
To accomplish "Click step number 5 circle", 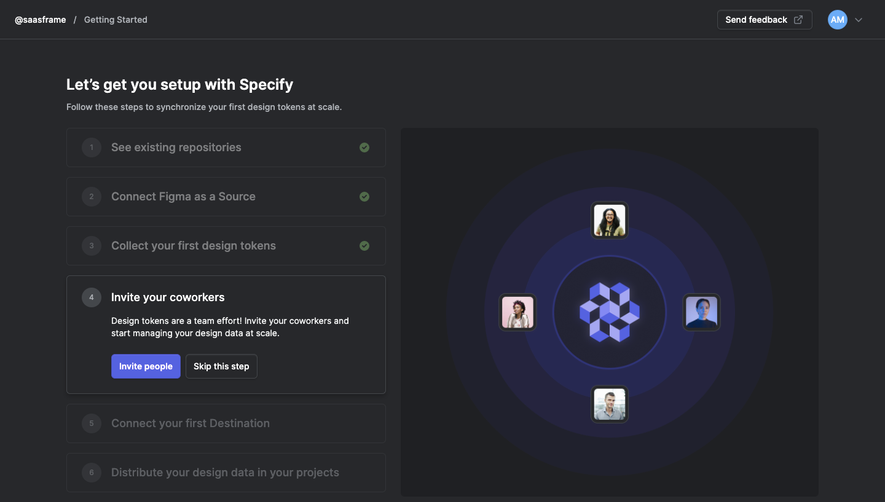I will 91,423.
